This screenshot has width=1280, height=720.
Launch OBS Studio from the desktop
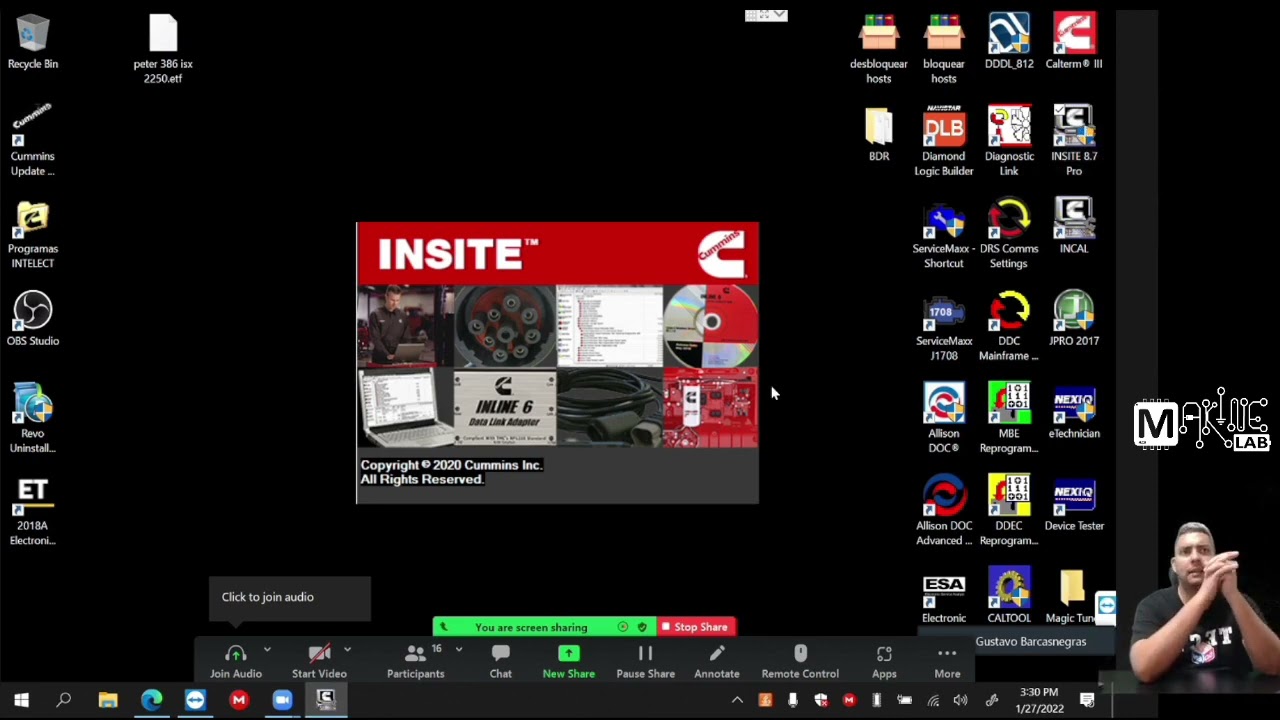[x=33, y=320]
